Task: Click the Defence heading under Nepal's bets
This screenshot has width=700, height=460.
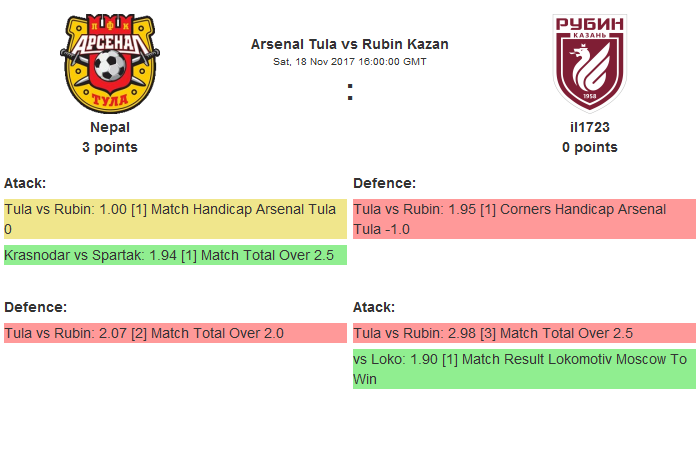Action: coord(35,307)
